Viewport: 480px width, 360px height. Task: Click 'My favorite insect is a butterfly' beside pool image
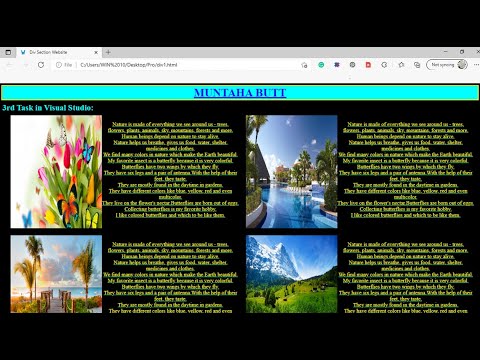tap(405, 161)
